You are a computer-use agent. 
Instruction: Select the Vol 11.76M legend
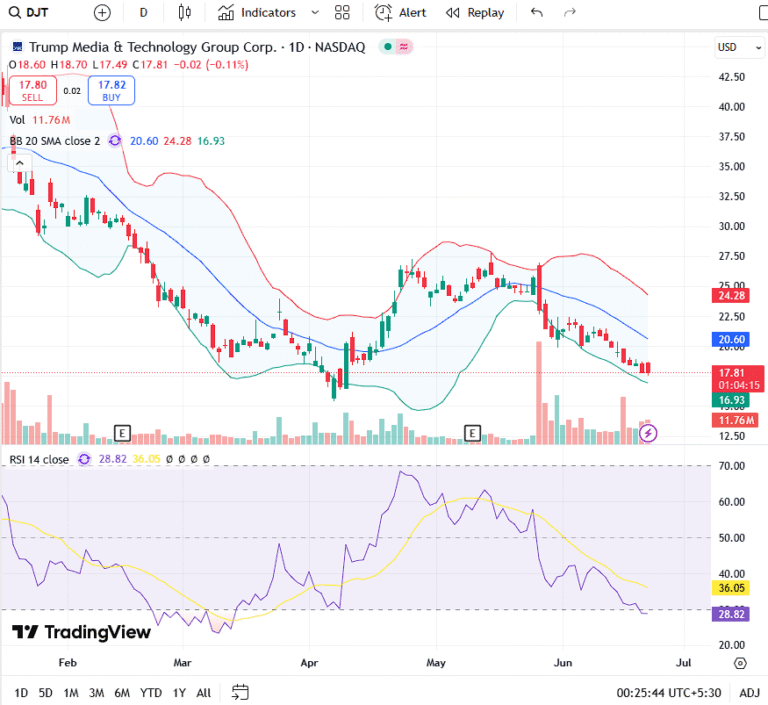pyautogui.click(x=40, y=120)
